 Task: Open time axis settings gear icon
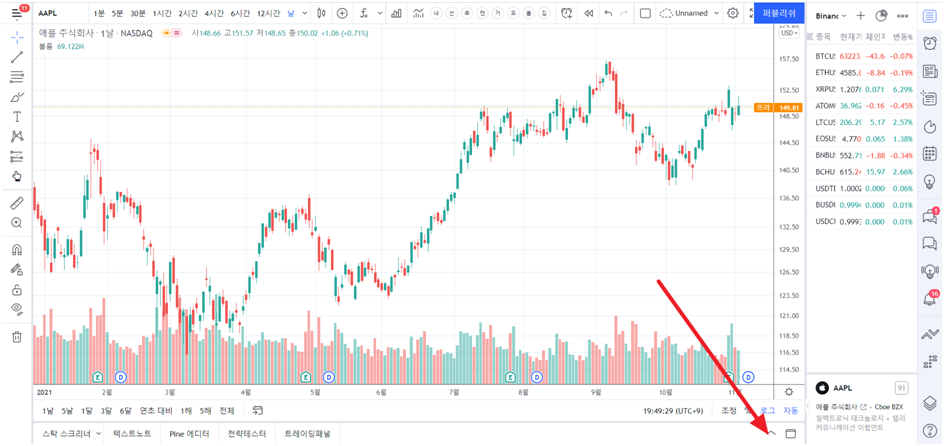point(789,392)
